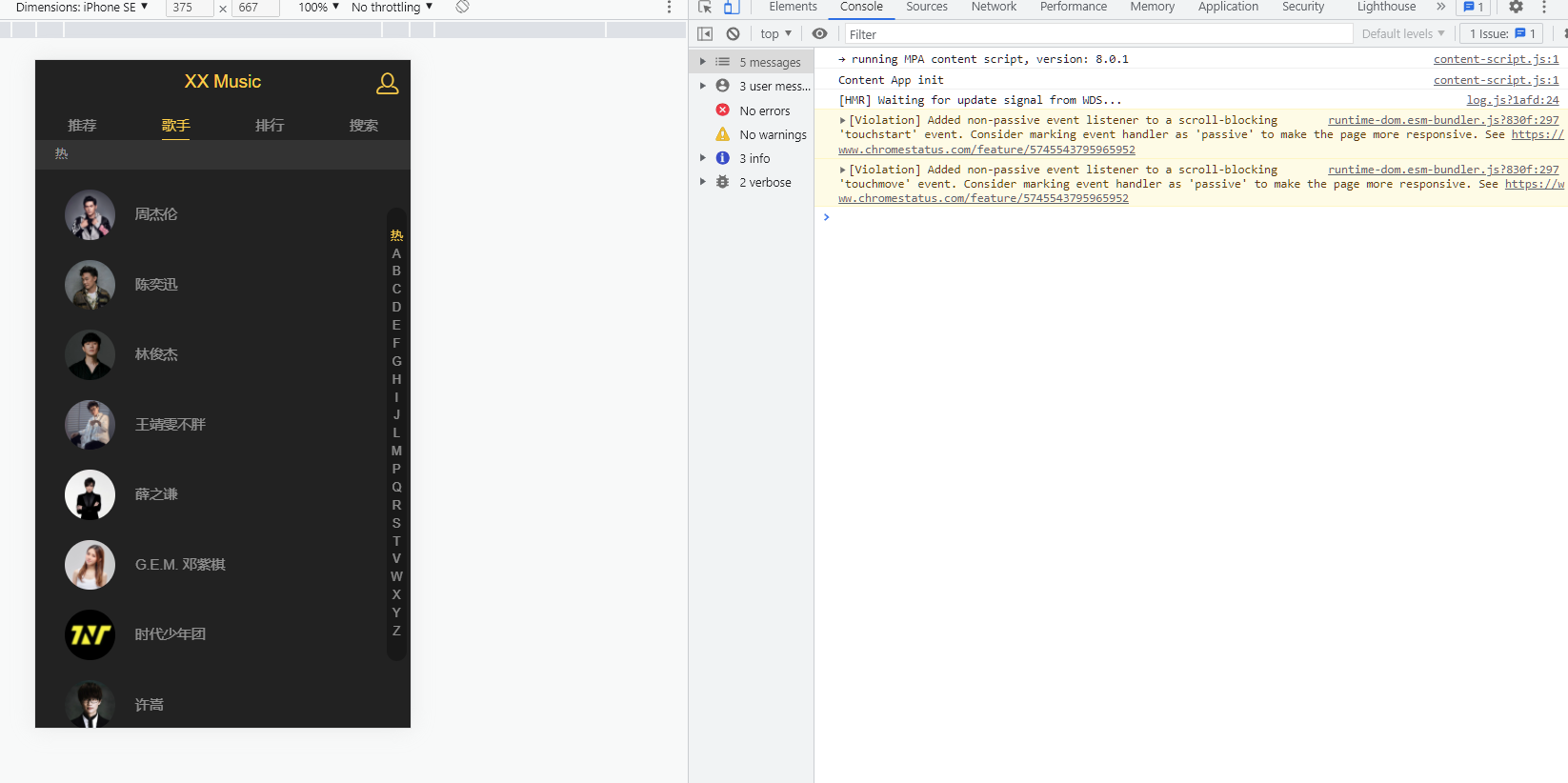Image resolution: width=1568 pixels, height=783 pixels.
Task: Open the 歌手 tab in XX Music
Action: [x=175, y=125]
